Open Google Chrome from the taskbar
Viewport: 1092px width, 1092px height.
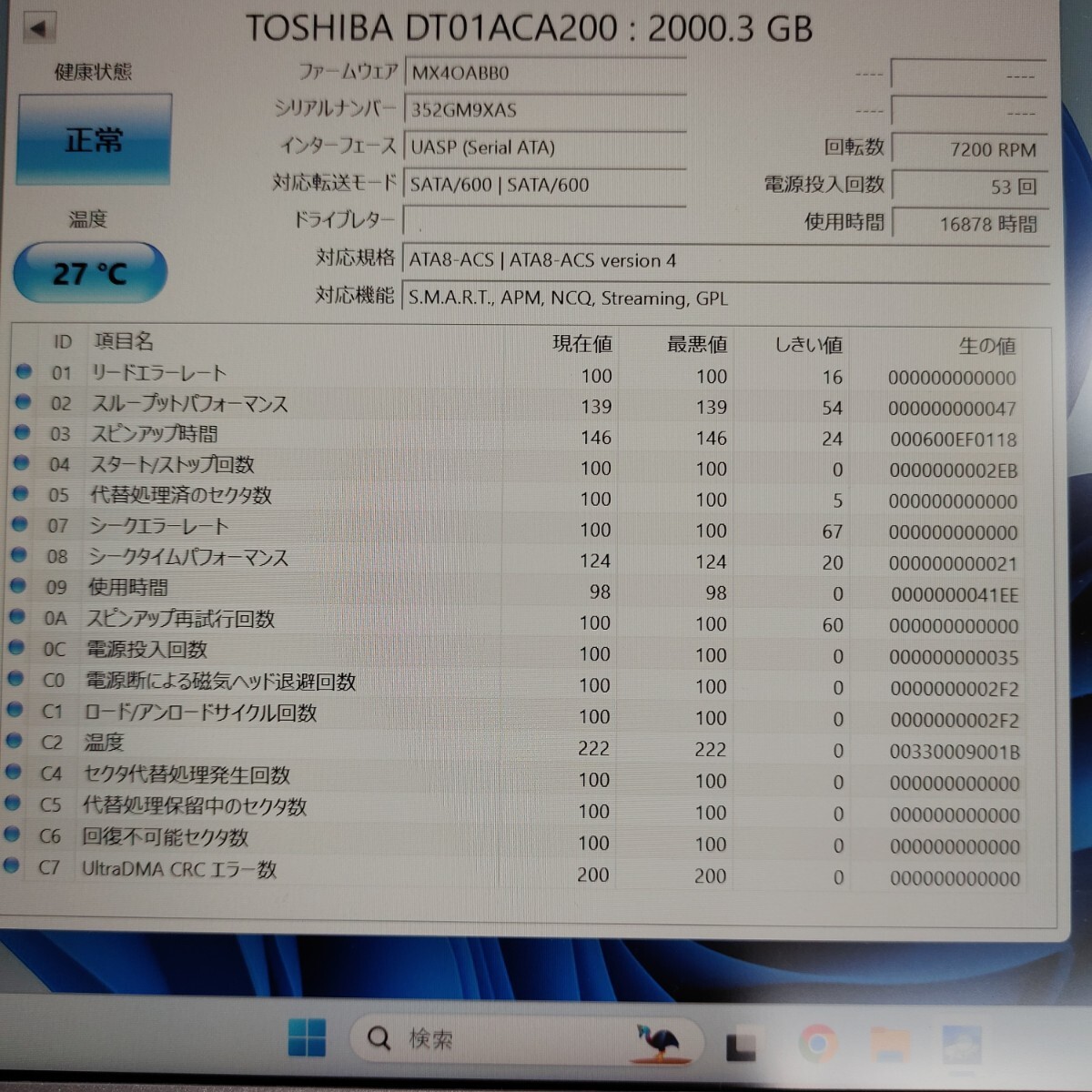[x=817, y=1043]
